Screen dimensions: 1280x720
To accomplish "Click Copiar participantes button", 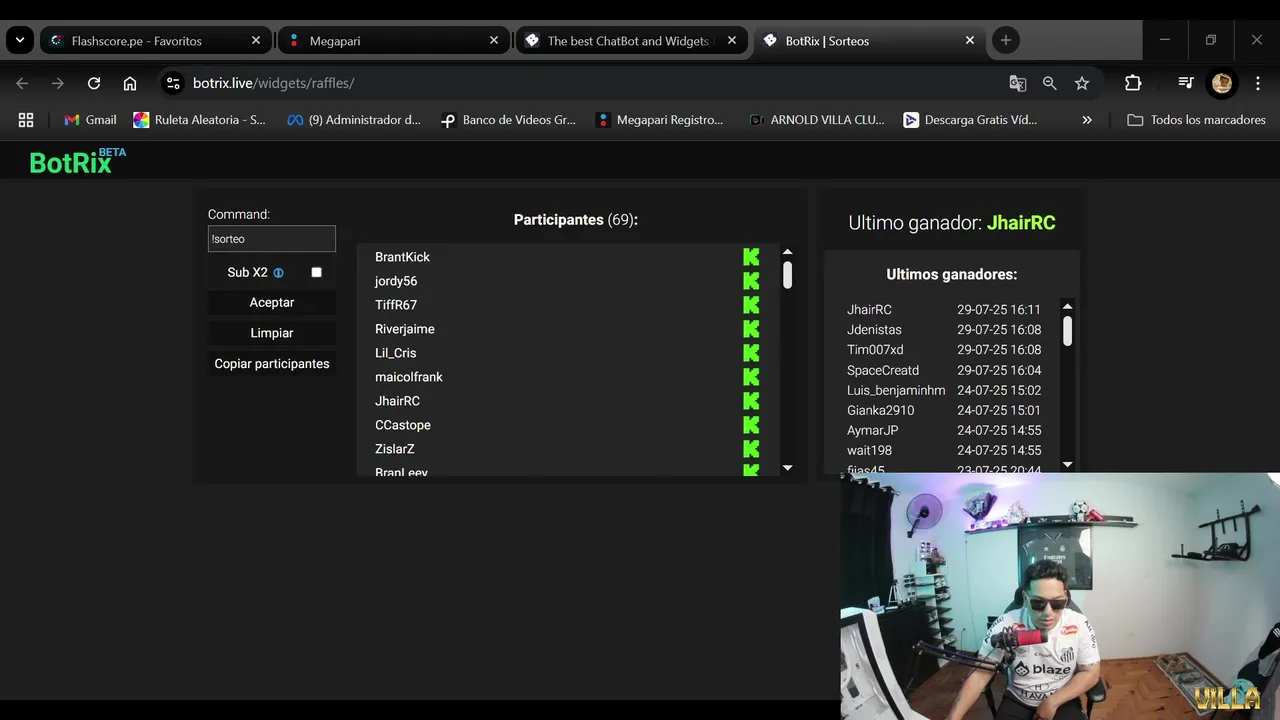I will tap(272, 364).
